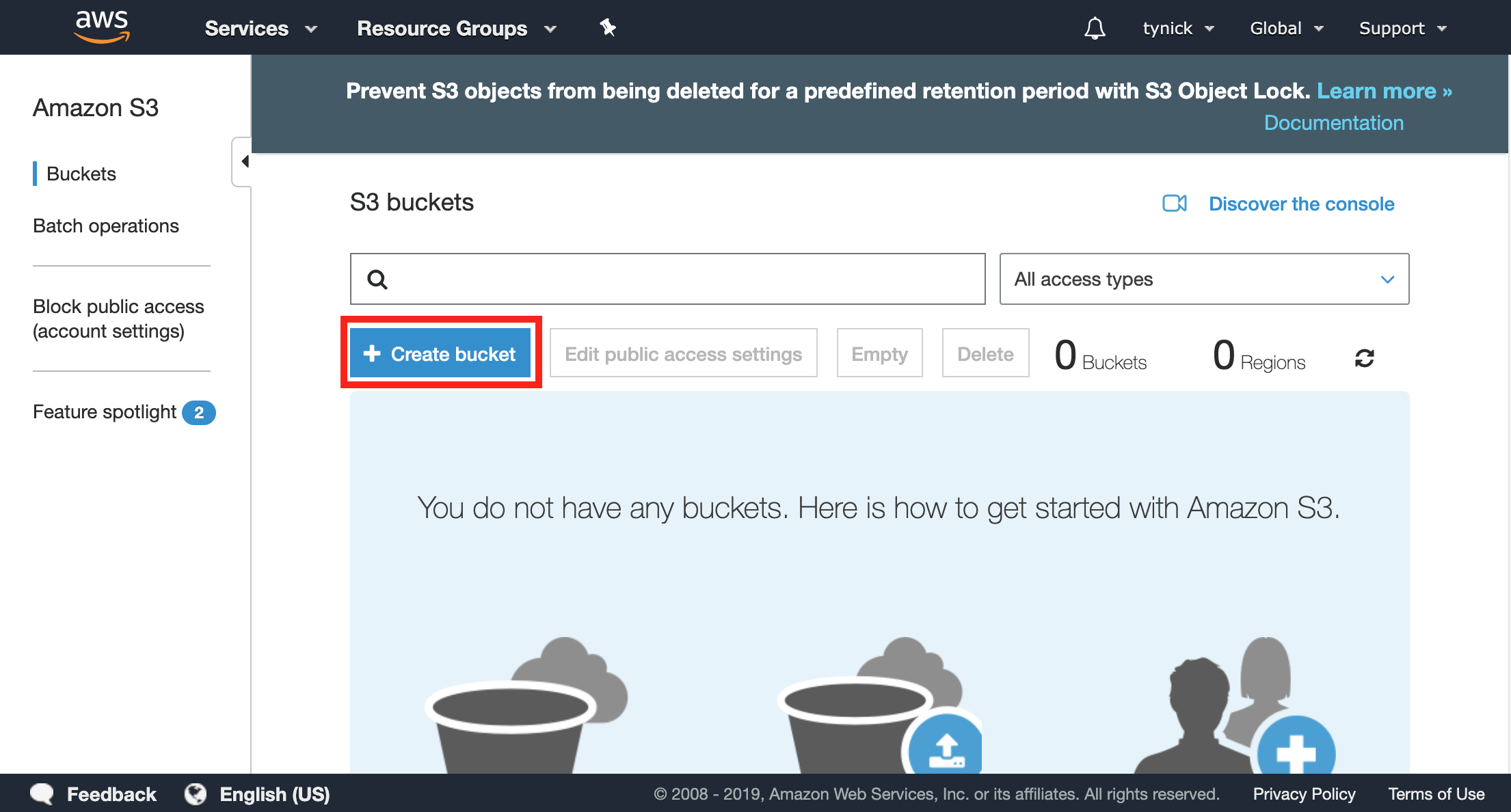Open Block public access account settings
This screenshot has width=1511, height=812.
point(118,319)
